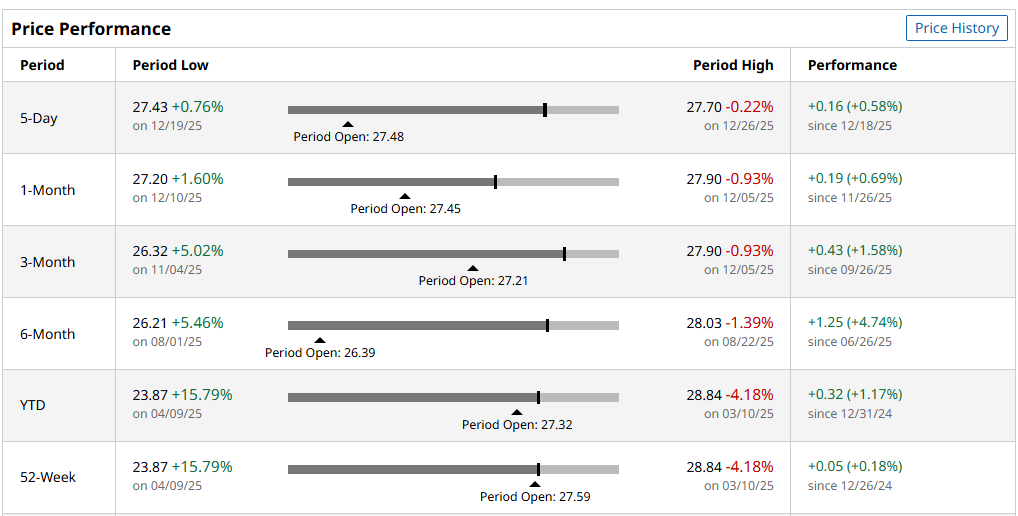The image size is (1018, 516).
Task: Click the 1-Month range bar's light gray section
Action: [x=558, y=182]
